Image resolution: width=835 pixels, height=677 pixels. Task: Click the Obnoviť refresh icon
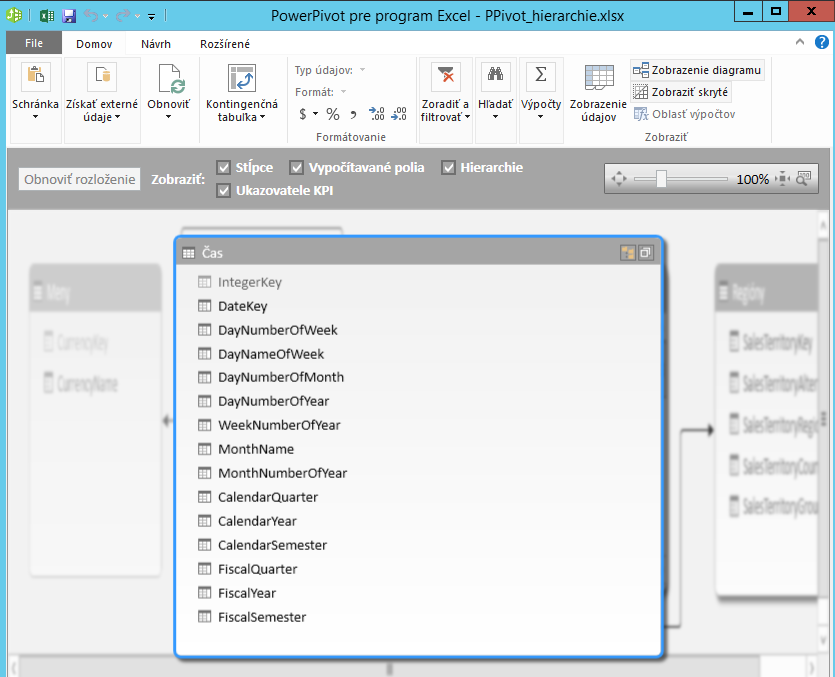(x=170, y=78)
